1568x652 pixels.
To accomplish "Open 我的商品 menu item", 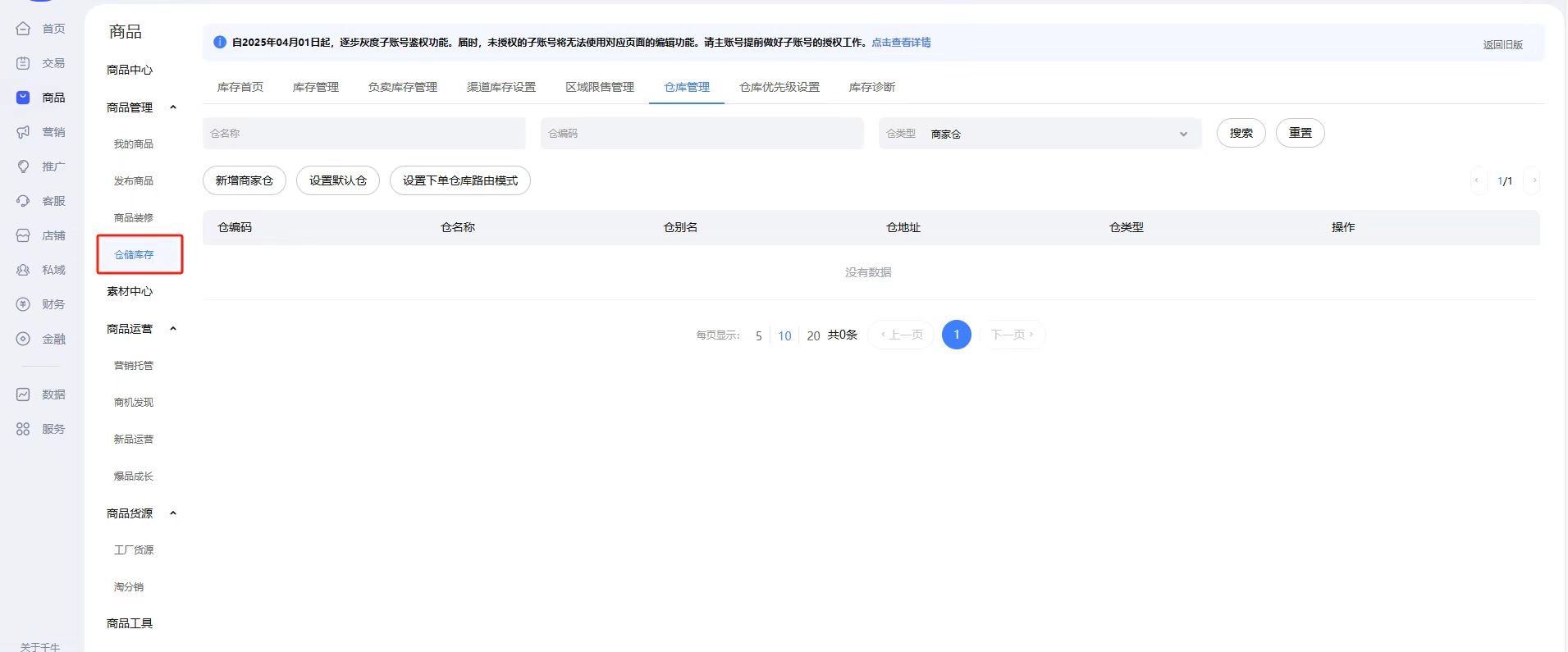I will 134,144.
